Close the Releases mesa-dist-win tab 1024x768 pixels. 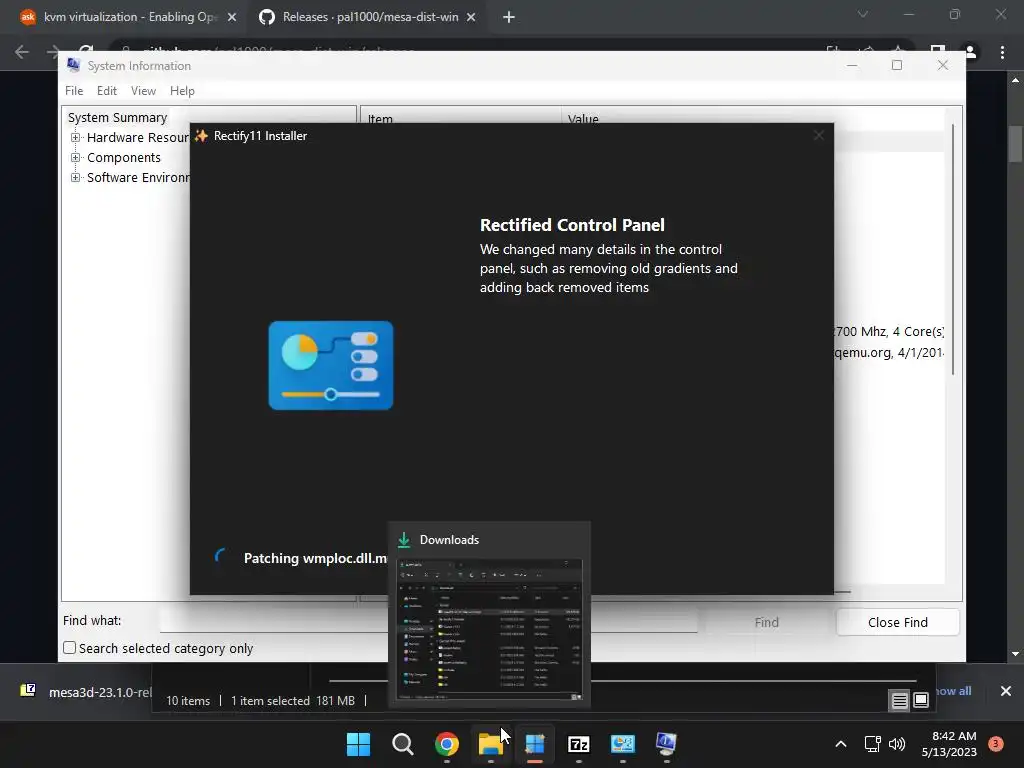pos(471,17)
